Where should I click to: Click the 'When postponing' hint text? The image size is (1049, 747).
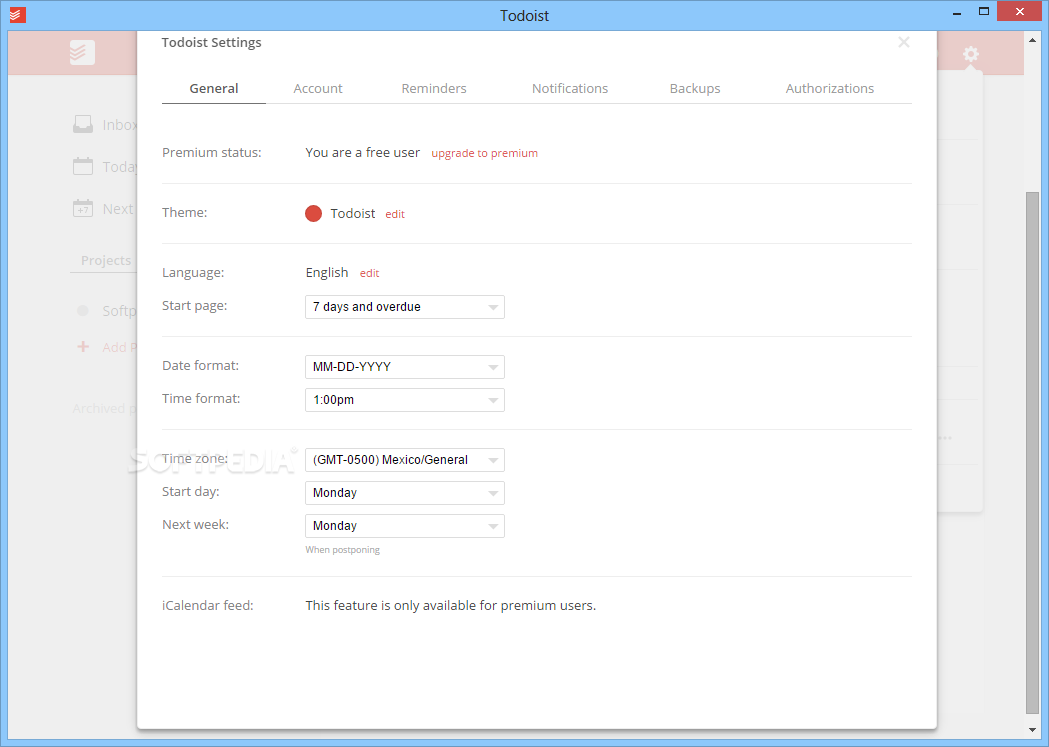[343, 550]
